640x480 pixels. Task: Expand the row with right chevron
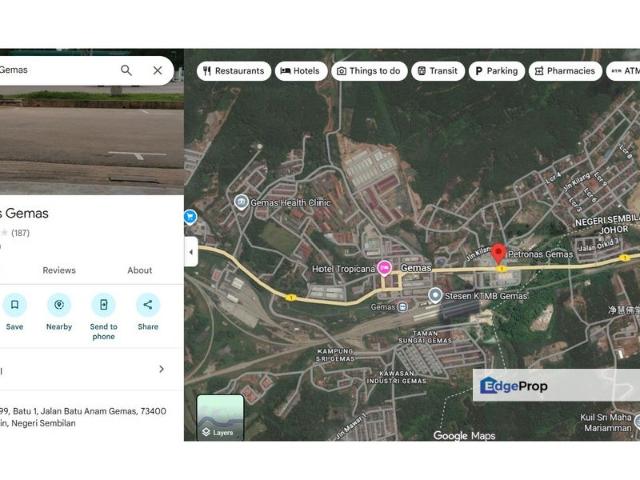pyautogui.click(x=161, y=369)
